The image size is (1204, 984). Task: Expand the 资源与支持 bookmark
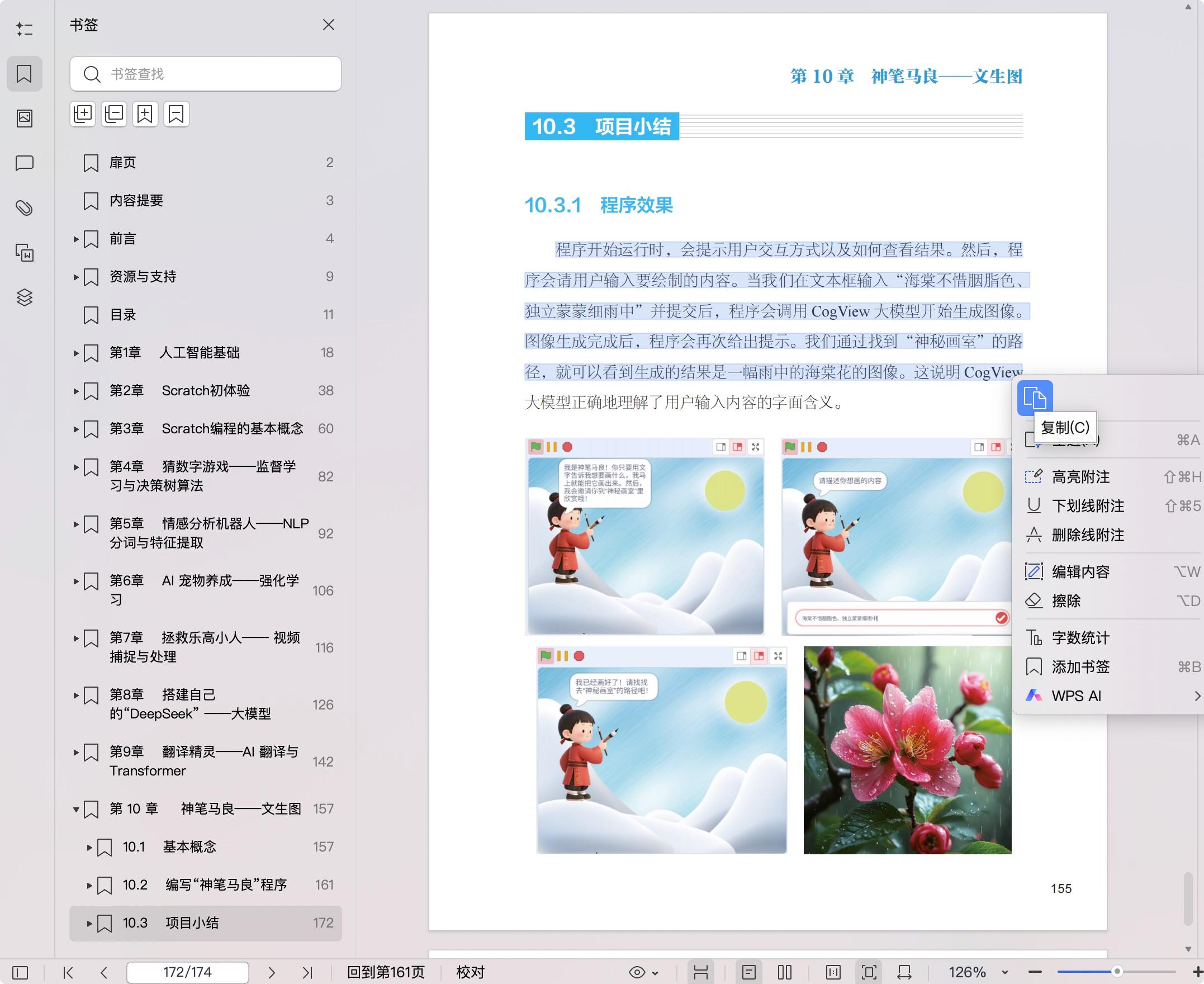tap(76, 277)
